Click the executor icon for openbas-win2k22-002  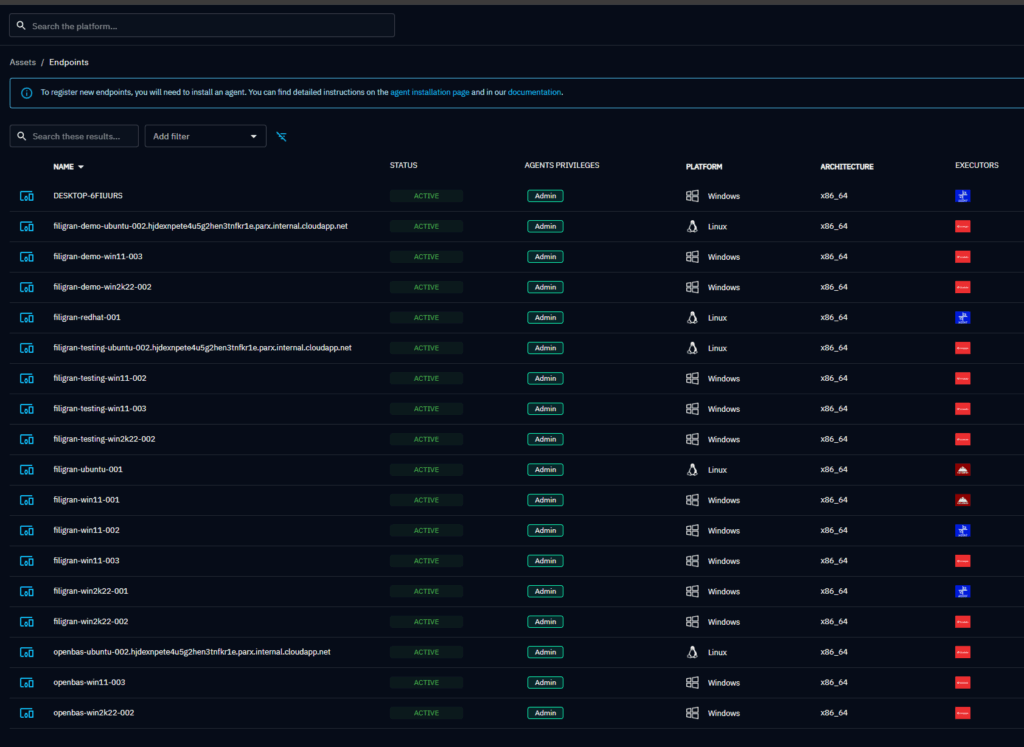point(962,713)
